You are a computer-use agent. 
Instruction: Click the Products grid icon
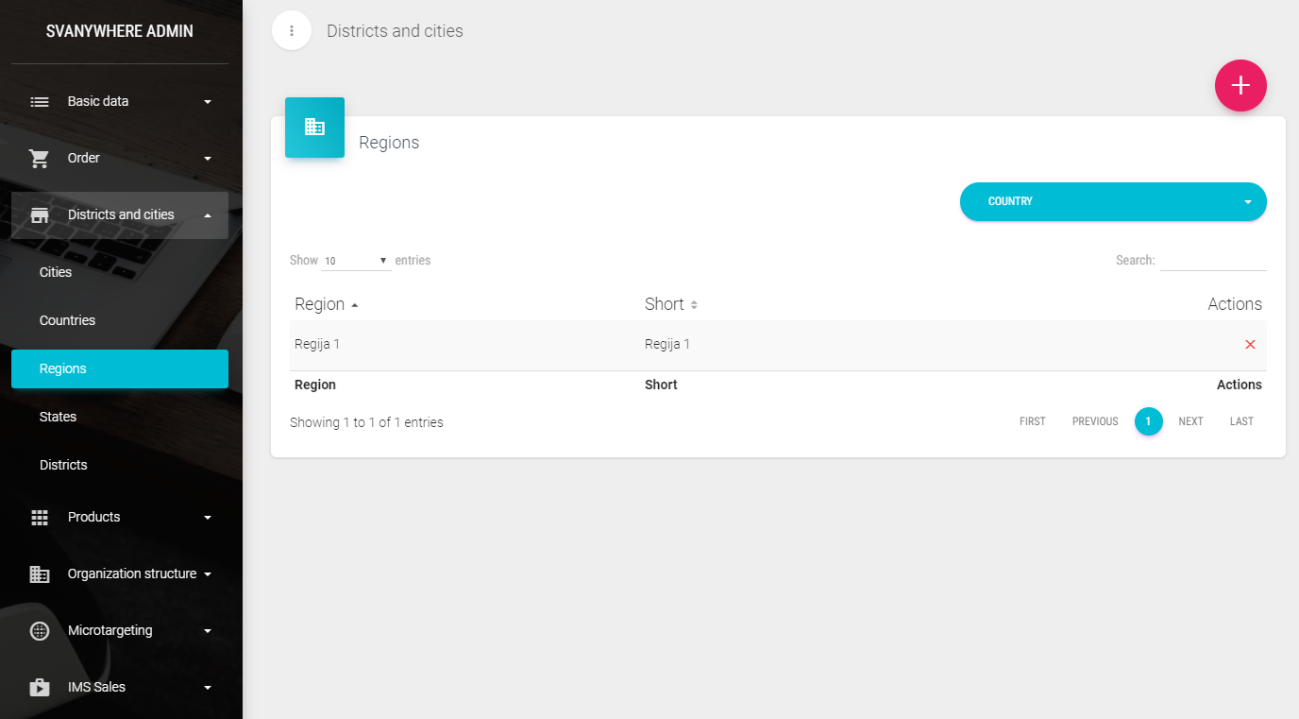click(x=39, y=517)
